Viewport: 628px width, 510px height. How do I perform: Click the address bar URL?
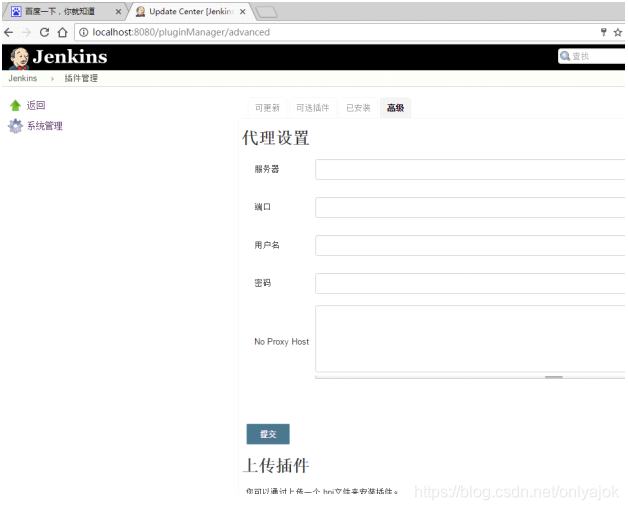coord(181,32)
